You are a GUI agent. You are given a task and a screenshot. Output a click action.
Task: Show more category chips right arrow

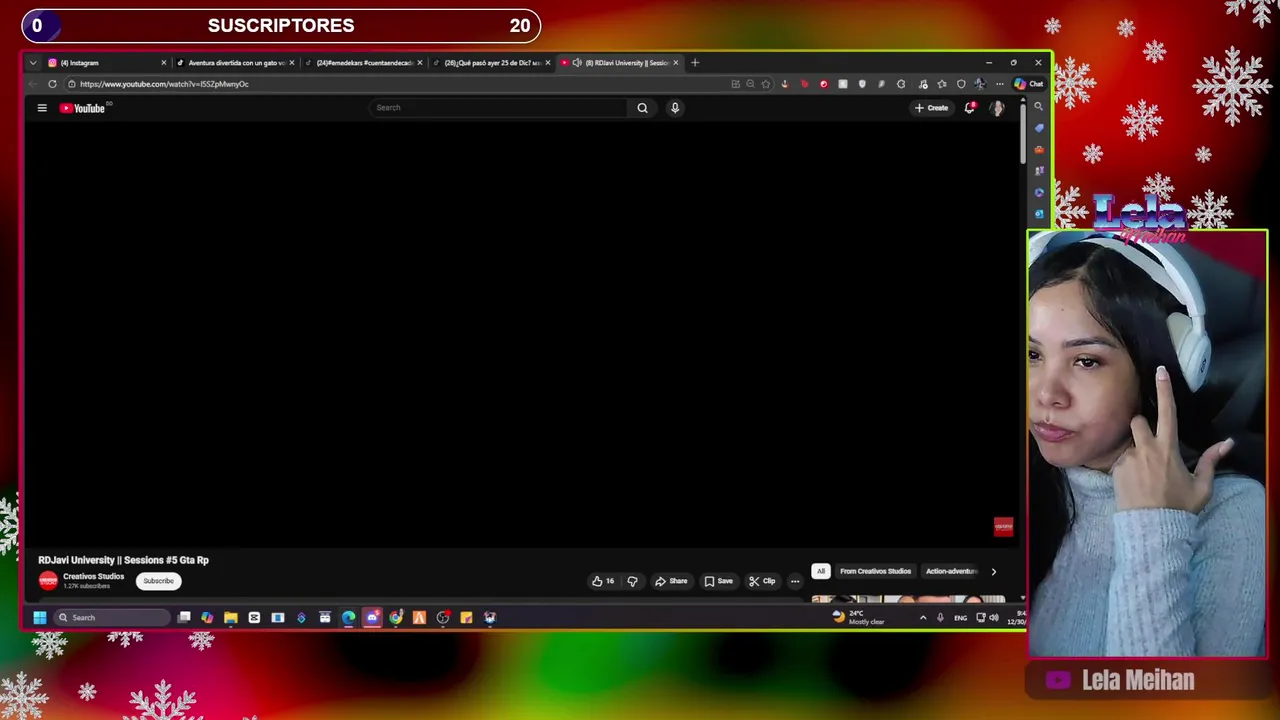993,572
